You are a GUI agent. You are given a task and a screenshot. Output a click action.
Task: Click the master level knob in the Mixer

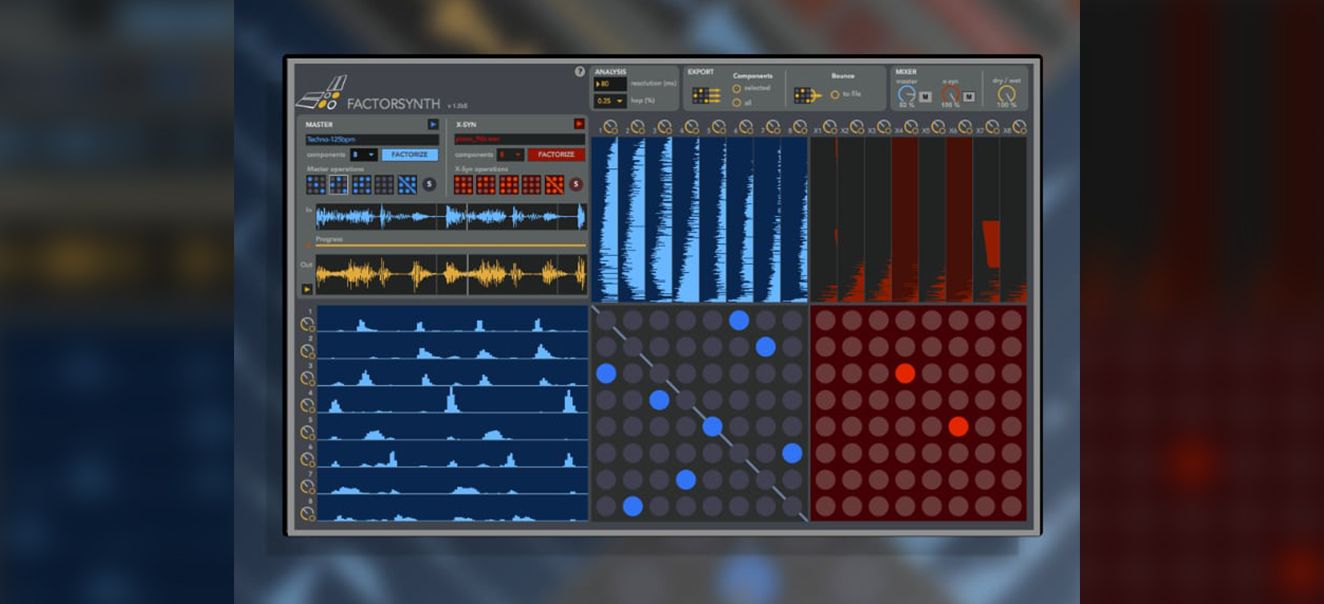[x=907, y=93]
